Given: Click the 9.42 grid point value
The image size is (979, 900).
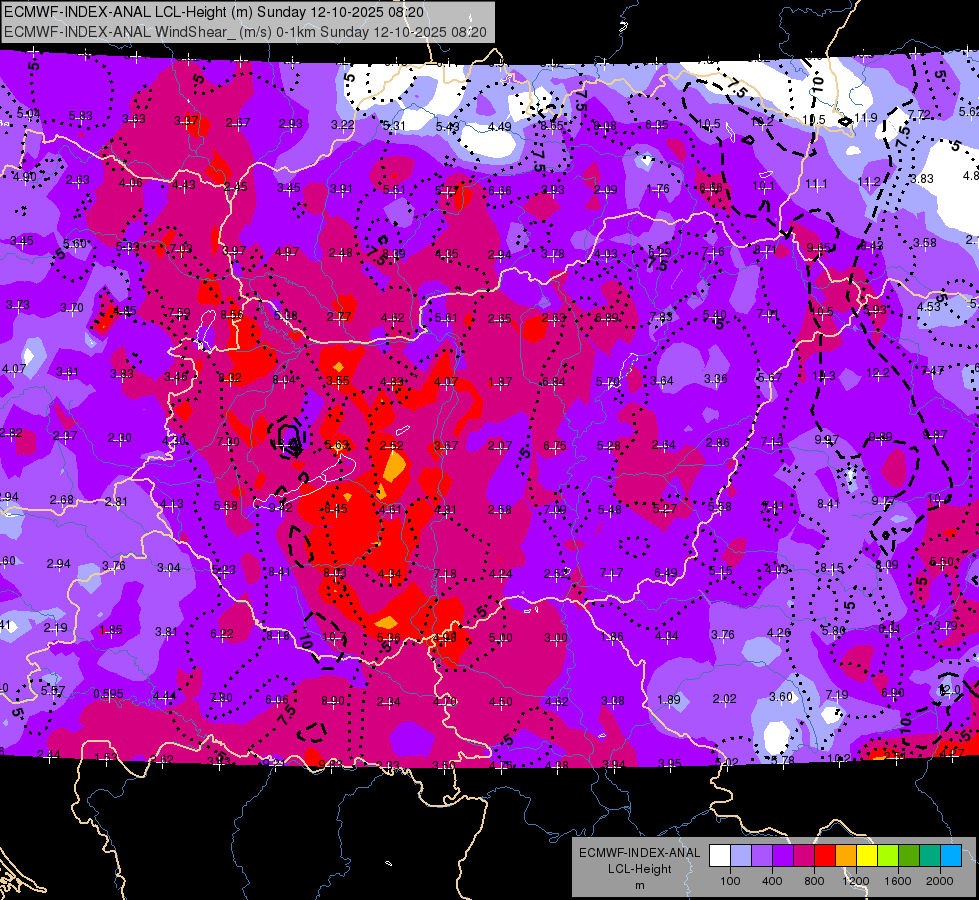Looking at the screenshot, I should 281,507.
